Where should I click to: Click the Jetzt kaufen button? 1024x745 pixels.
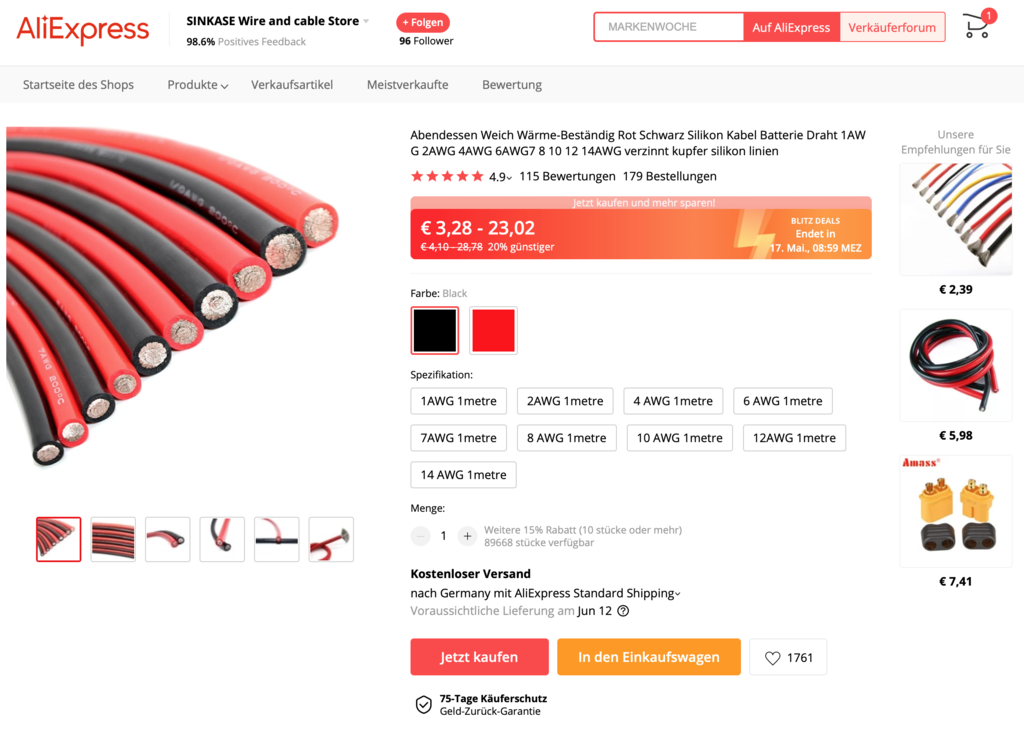pyautogui.click(x=479, y=657)
